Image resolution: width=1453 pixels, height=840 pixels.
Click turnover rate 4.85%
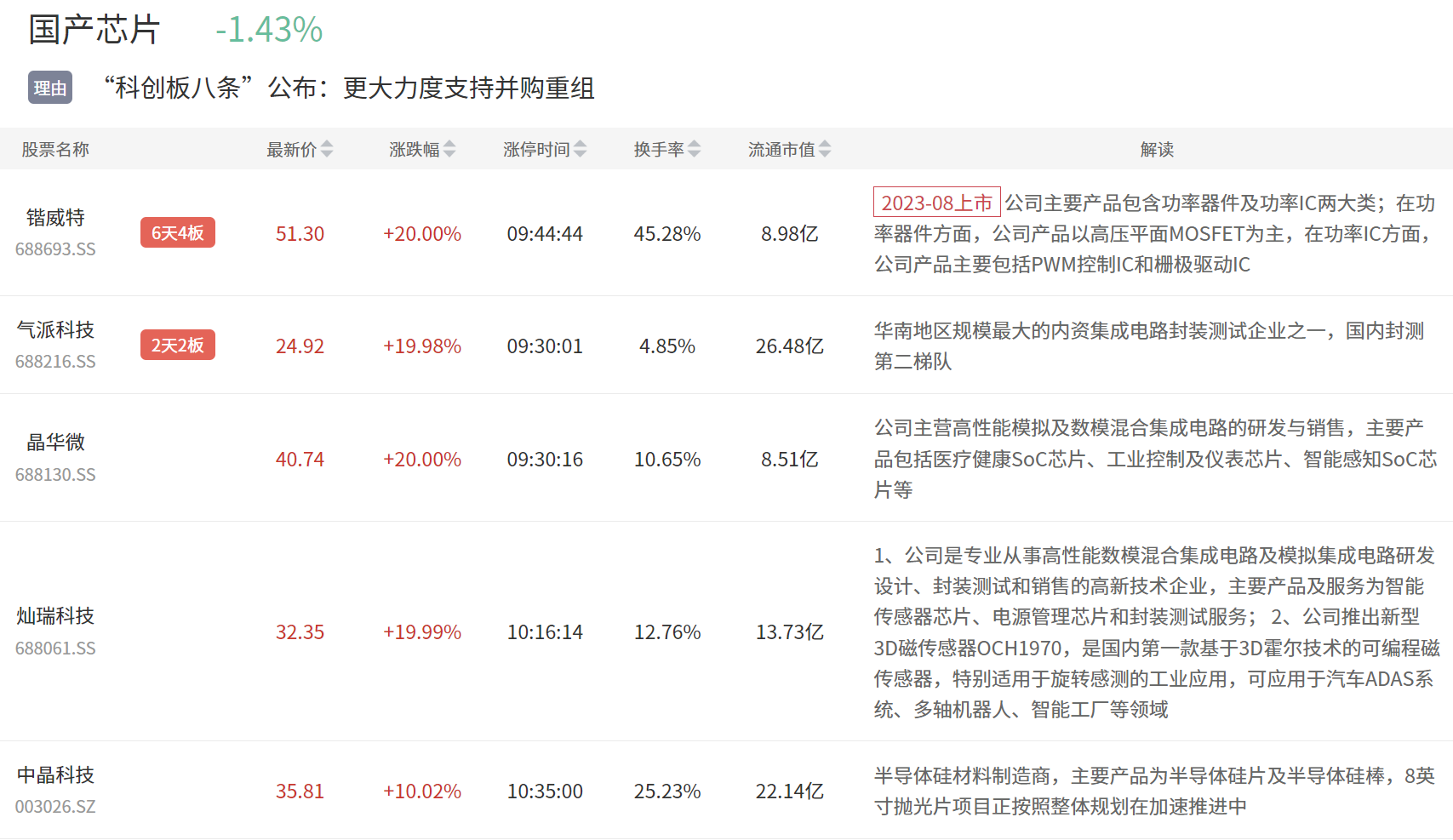point(667,346)
